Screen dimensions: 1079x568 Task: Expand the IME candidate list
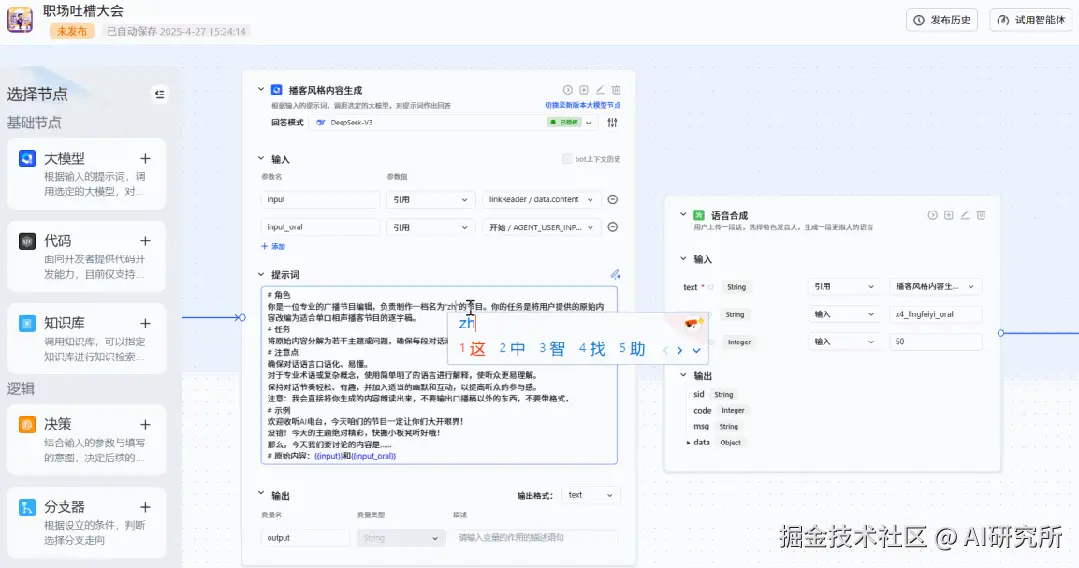(x=696, y=350)
